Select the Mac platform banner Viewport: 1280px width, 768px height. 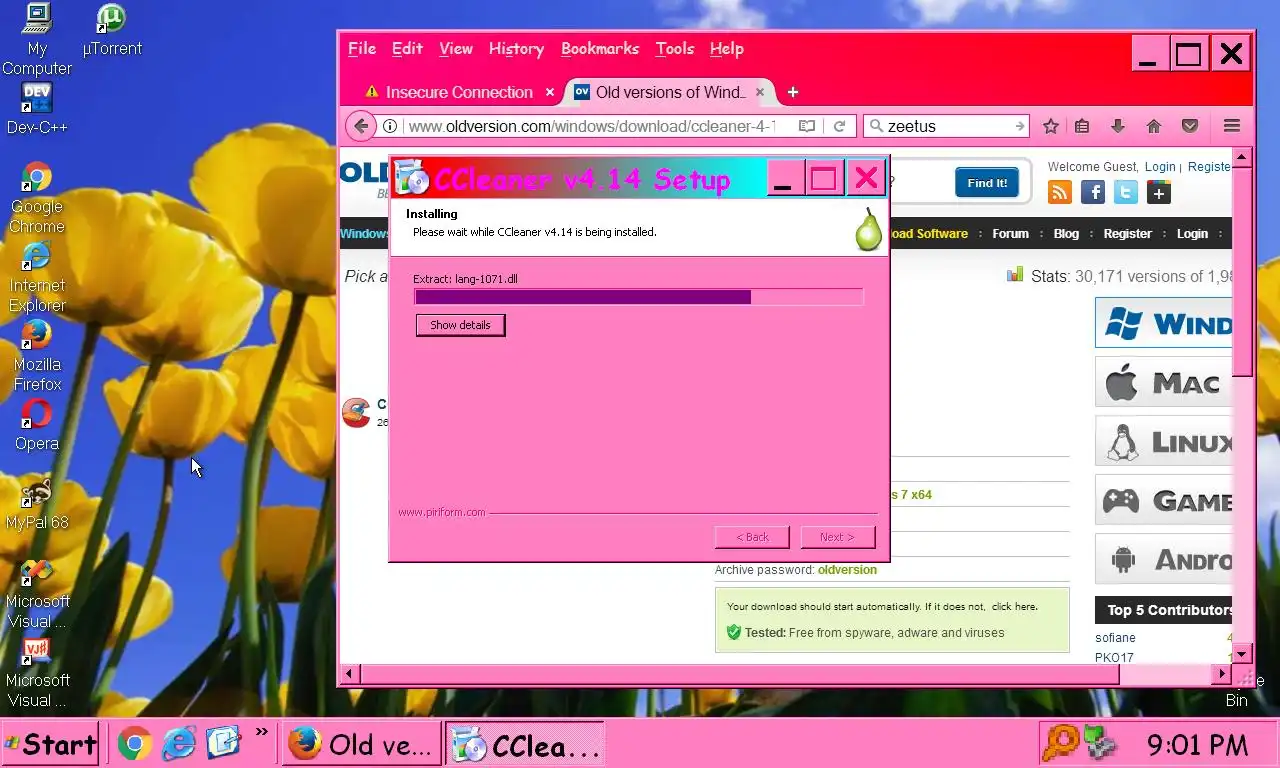point(1163,383)
